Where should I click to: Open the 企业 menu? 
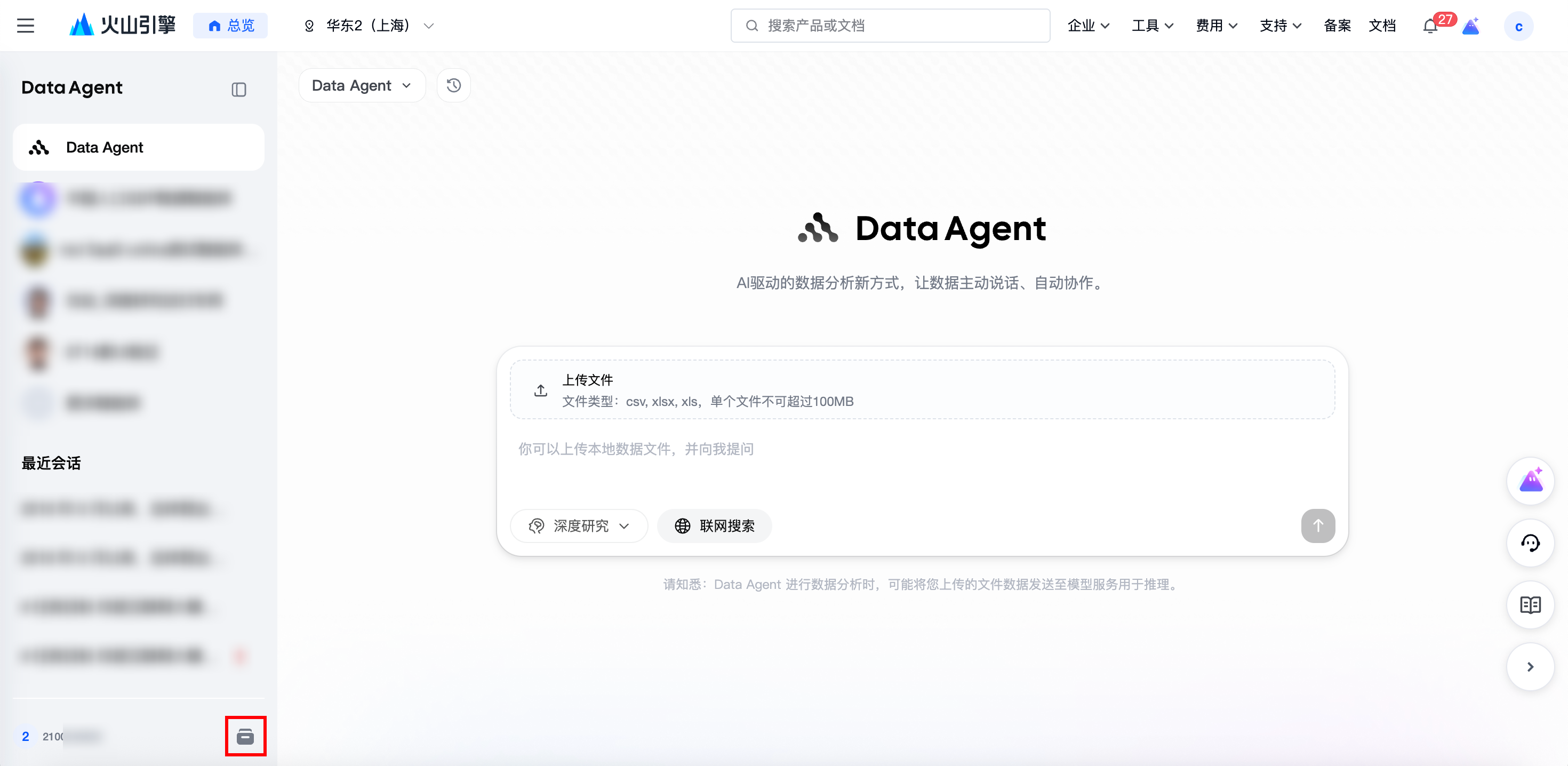(1089, 26)
